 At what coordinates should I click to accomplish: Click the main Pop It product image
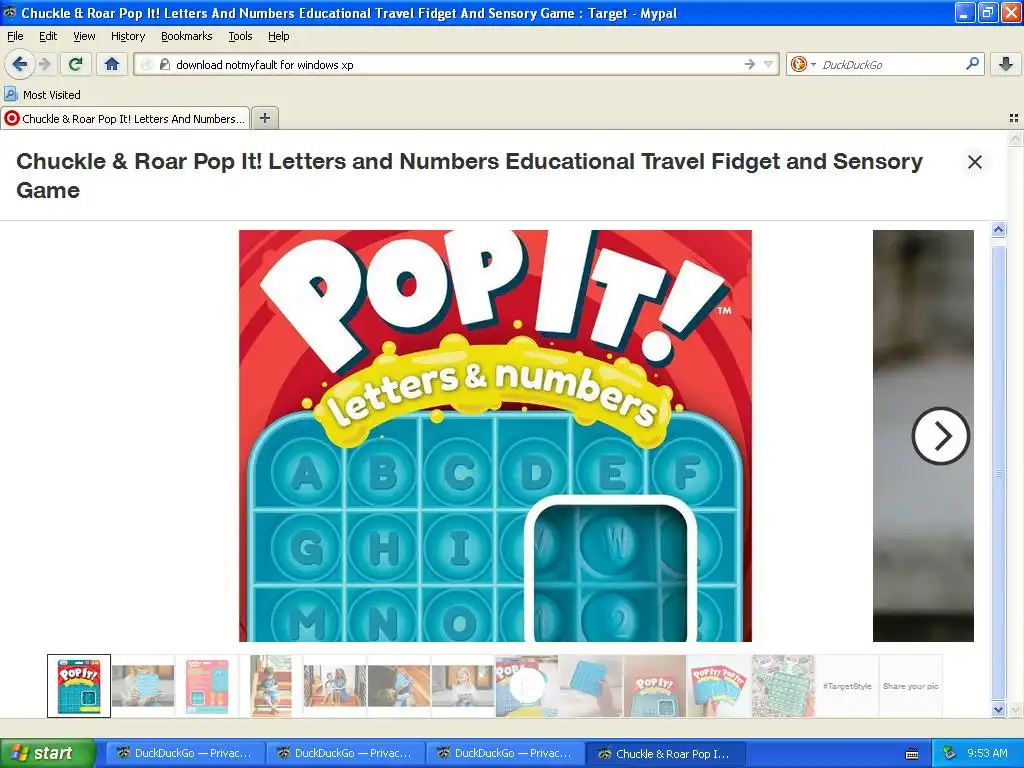click(x=495, y=436)
